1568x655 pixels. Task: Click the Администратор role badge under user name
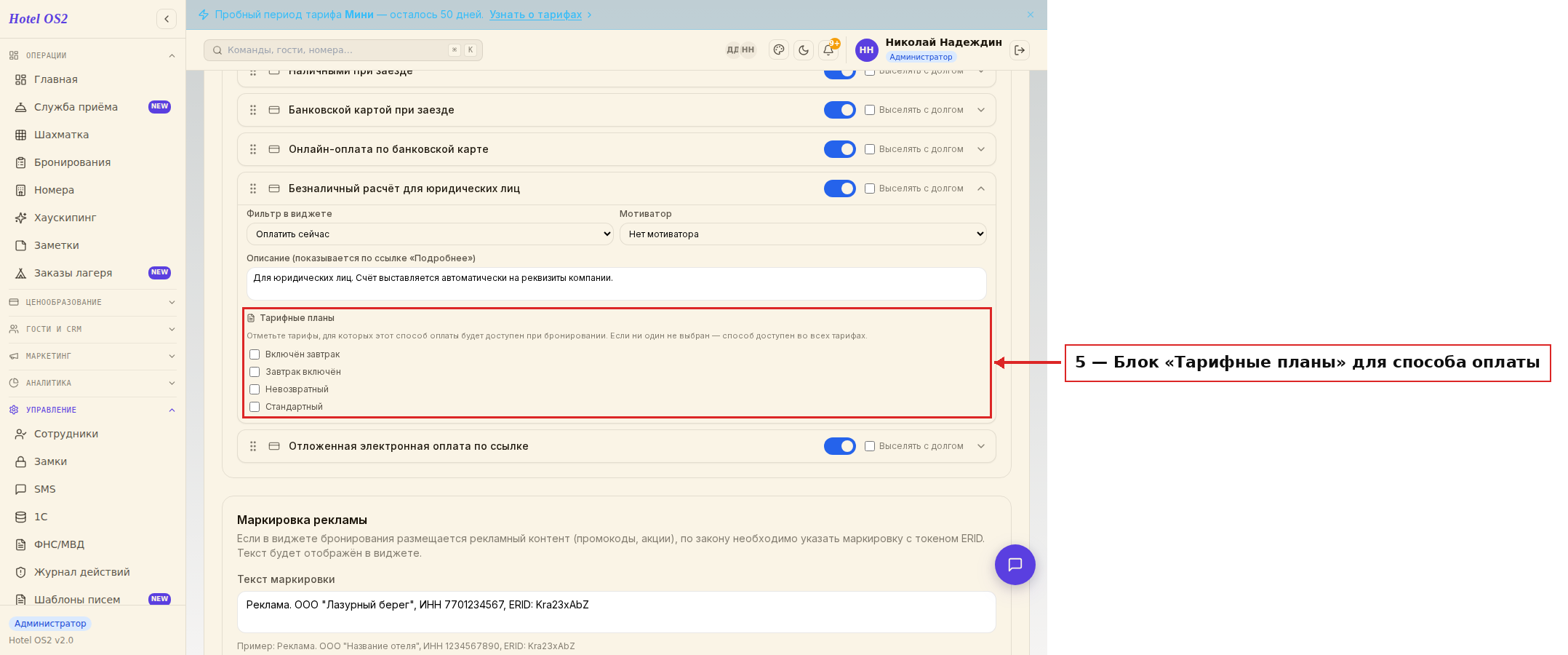coord(921,57)
